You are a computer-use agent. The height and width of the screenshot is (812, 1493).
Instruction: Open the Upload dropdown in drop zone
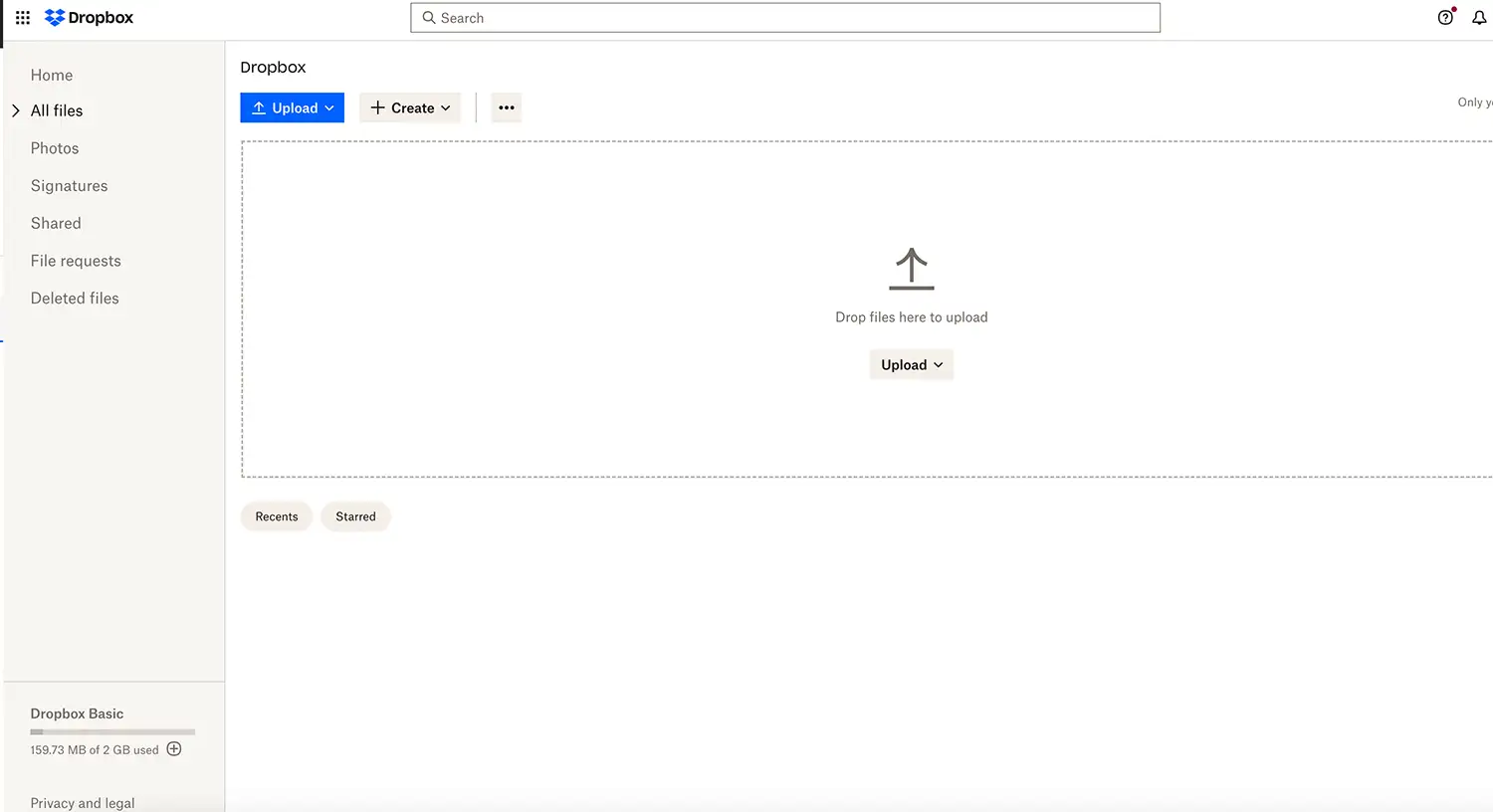pos(912,365)
